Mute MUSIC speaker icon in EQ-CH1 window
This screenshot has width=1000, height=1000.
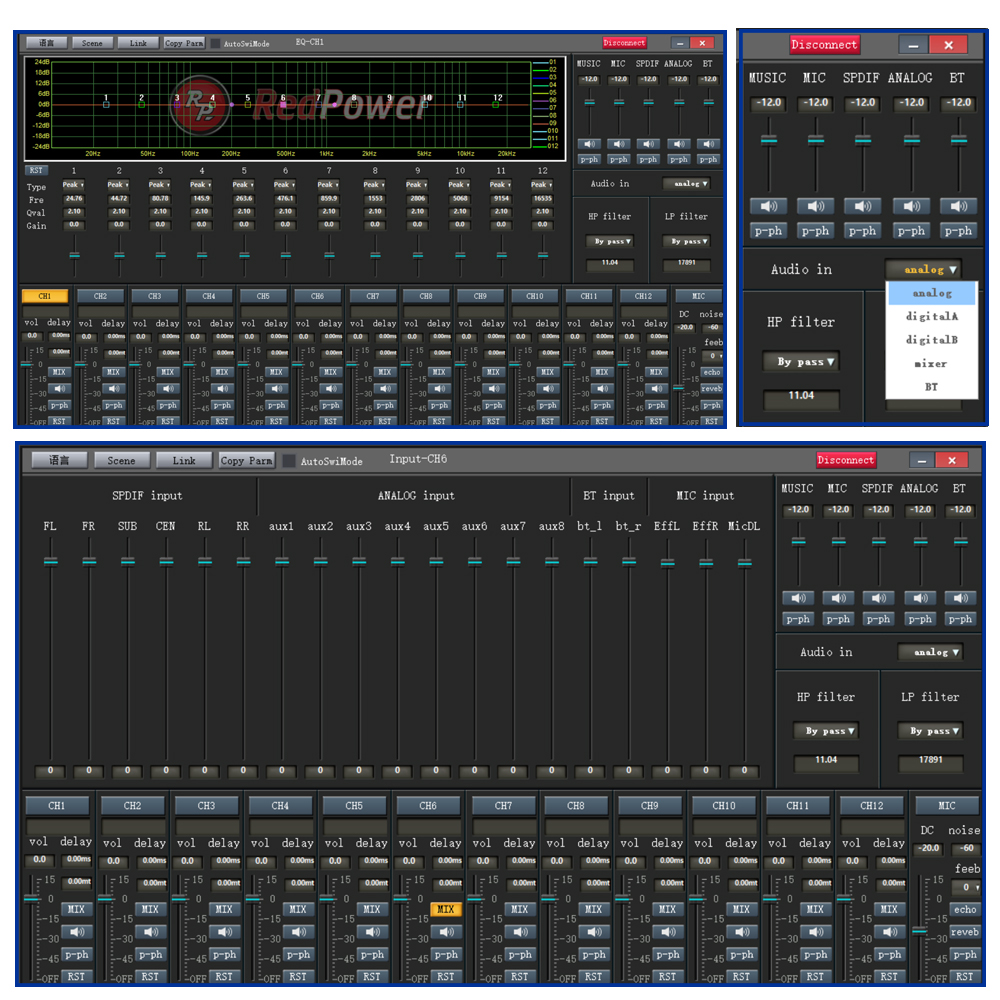coord(589,144)
